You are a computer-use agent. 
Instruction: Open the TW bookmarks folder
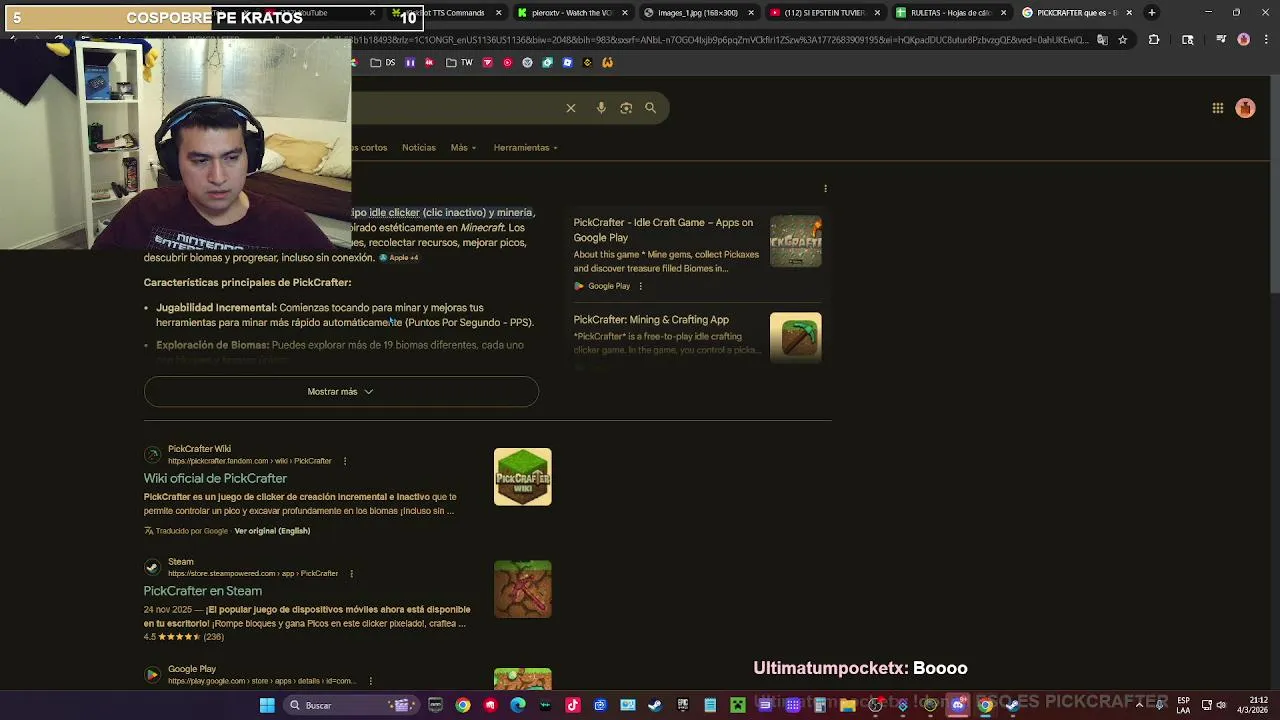coord(459,63)
